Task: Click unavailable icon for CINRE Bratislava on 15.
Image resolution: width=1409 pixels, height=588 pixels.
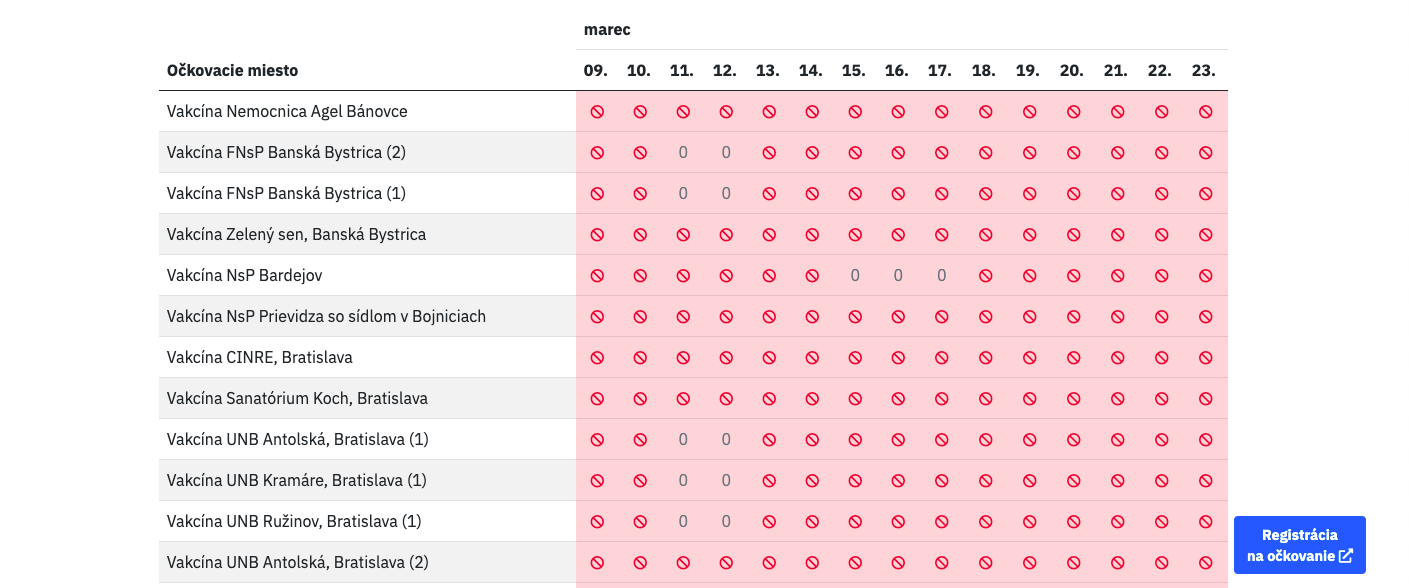Action: 855,358
